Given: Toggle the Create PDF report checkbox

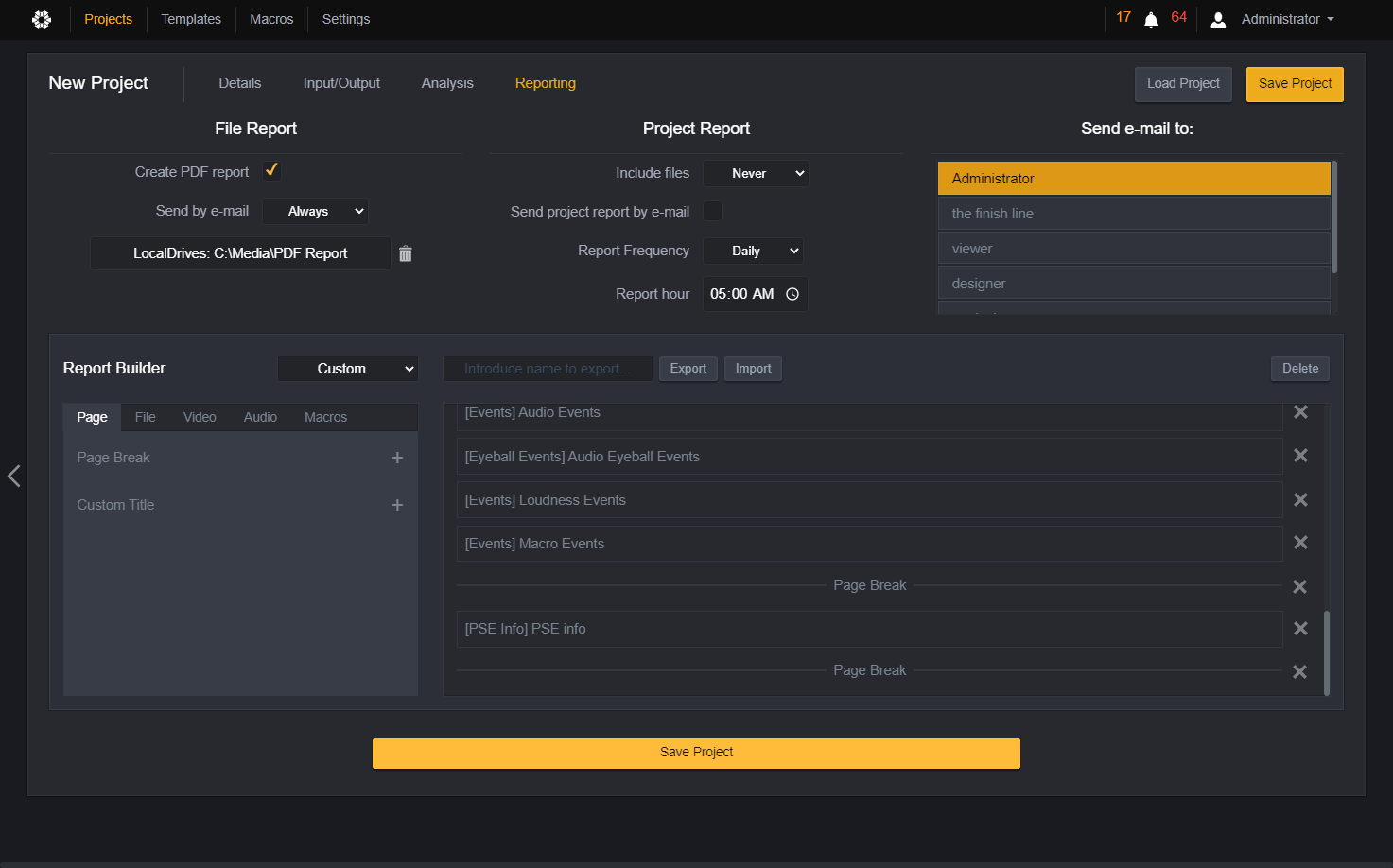Looking at the screenshot, I should tap(271, 170).
